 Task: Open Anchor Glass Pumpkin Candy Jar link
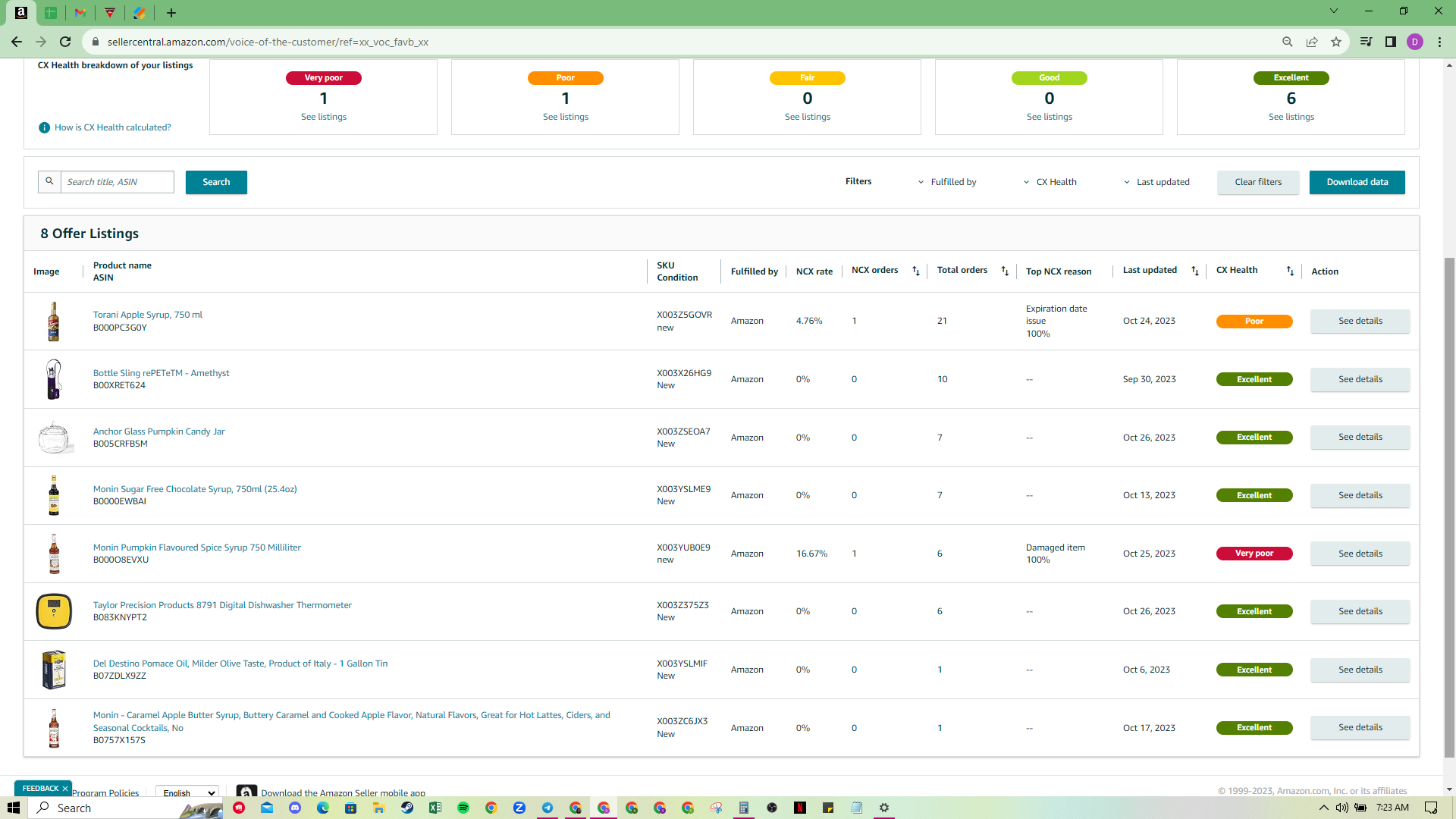click(158, 431)
